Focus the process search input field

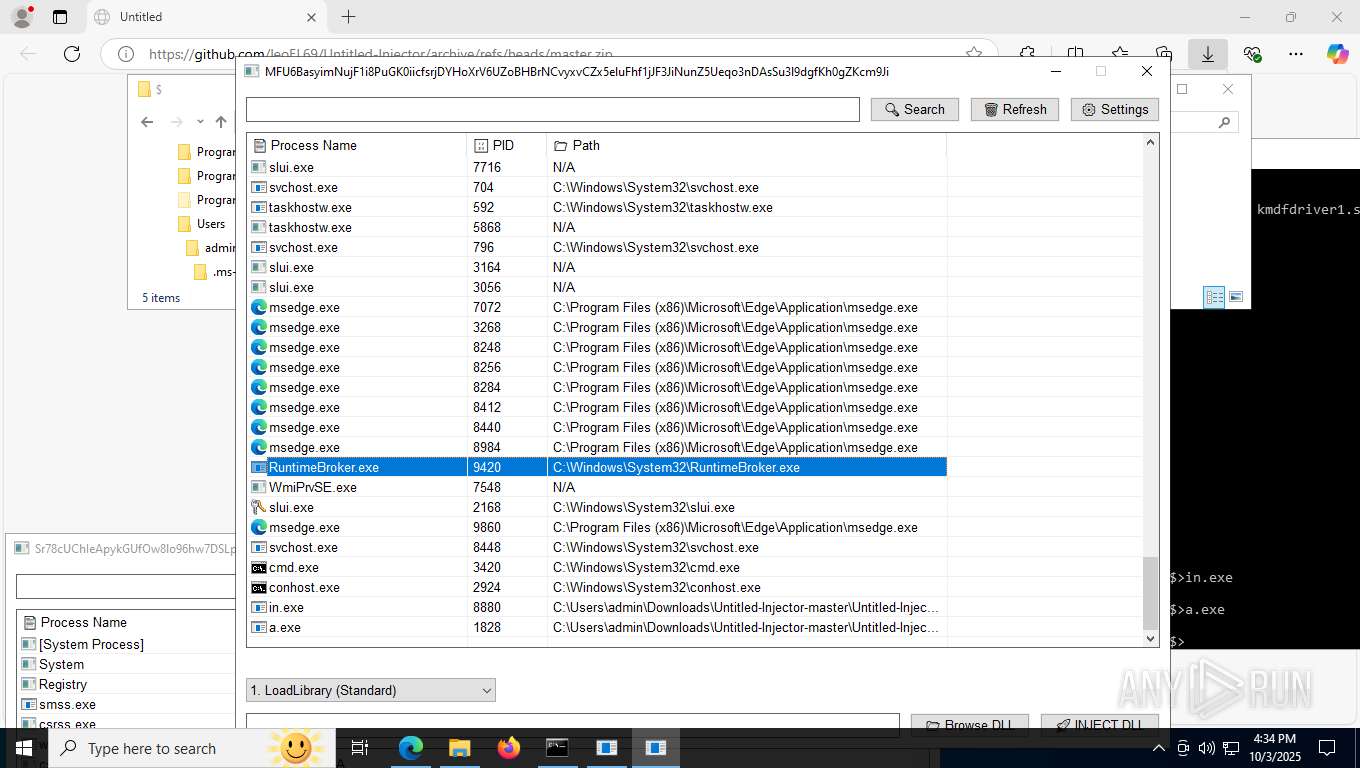(553, 110)
